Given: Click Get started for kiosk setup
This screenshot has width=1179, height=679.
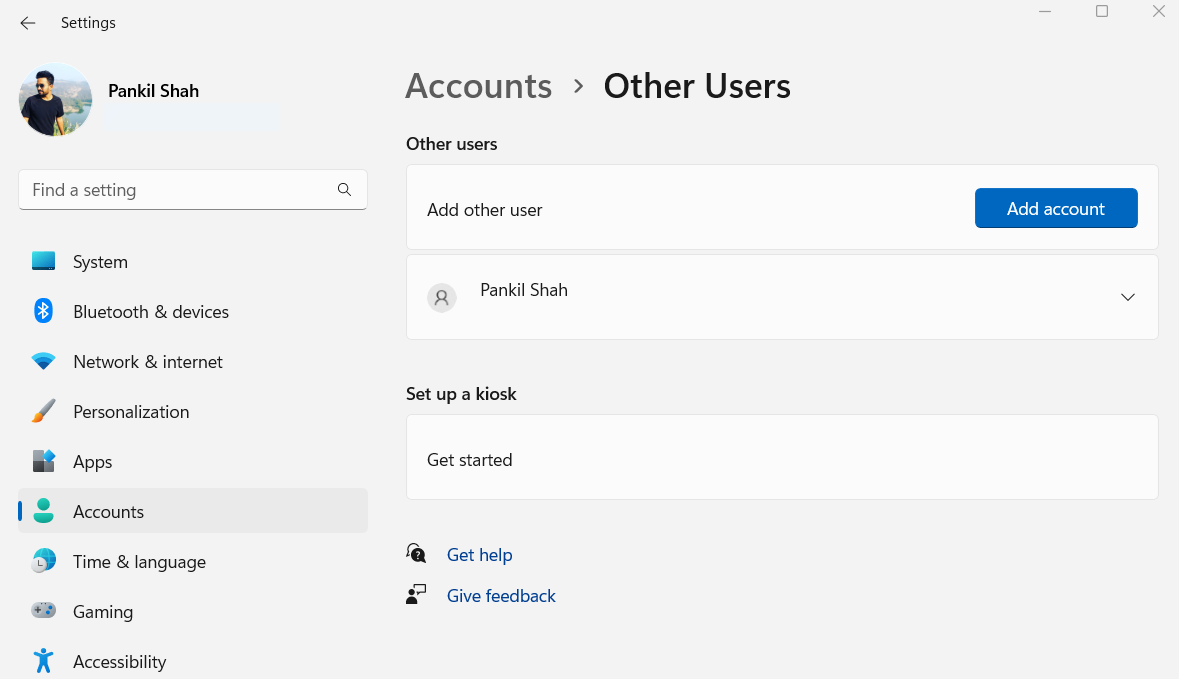Looking at the screenshot, I should pos(782,457).
